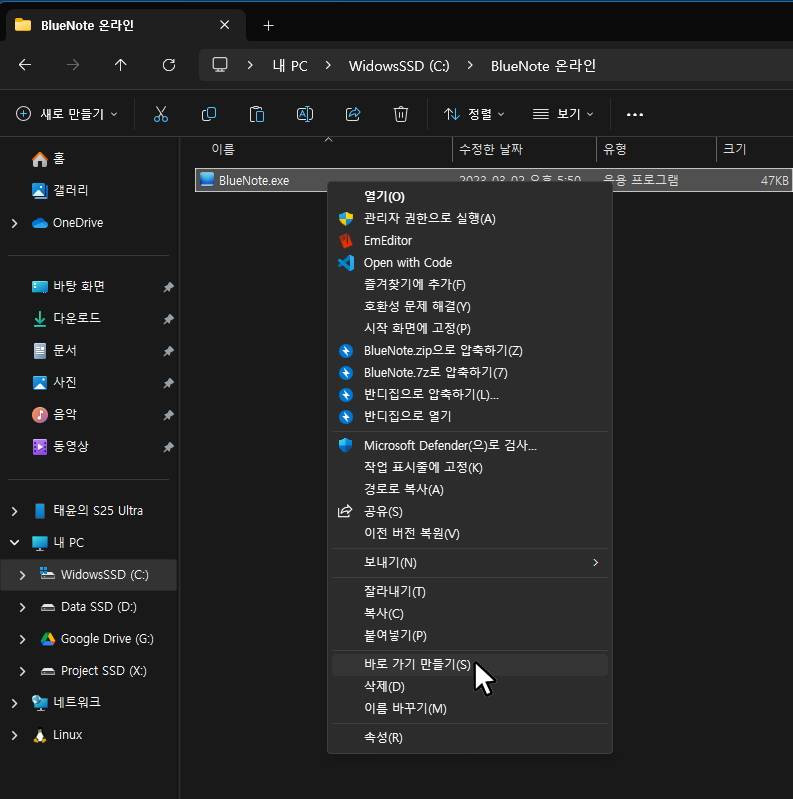This screenshot has height=799, width=793.
Task: Open the 보내기(N) submenu
Action: tap(469, 563)
